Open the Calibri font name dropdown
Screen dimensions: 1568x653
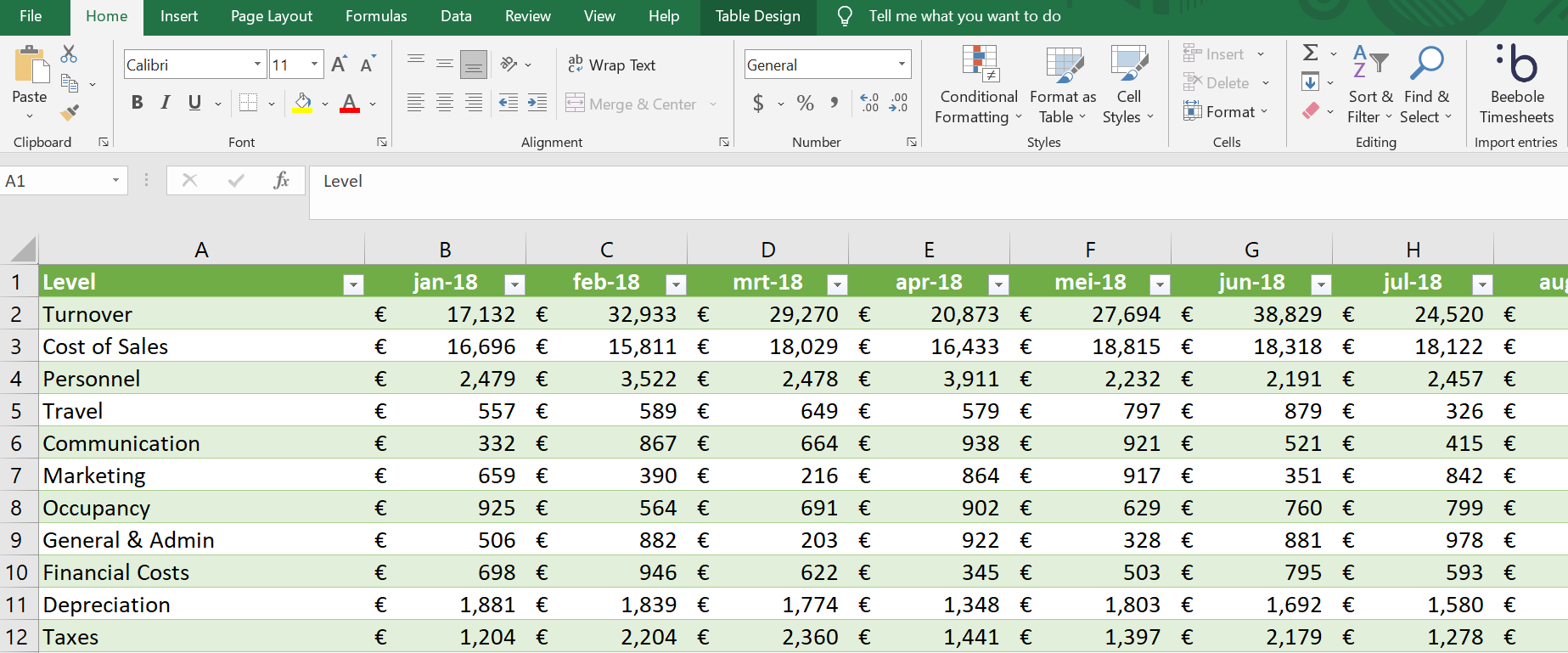(x=257, y=65)
